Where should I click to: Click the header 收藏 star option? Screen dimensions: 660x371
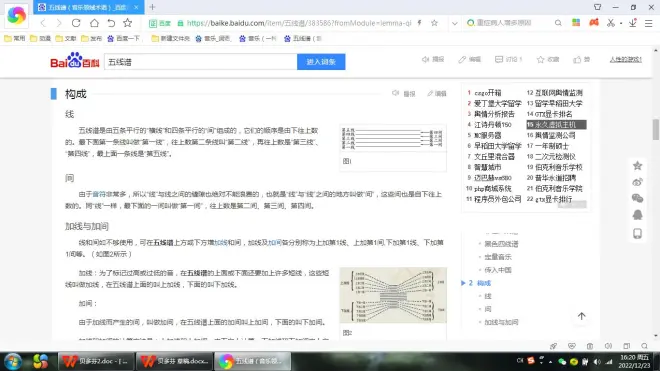[548, 59]
